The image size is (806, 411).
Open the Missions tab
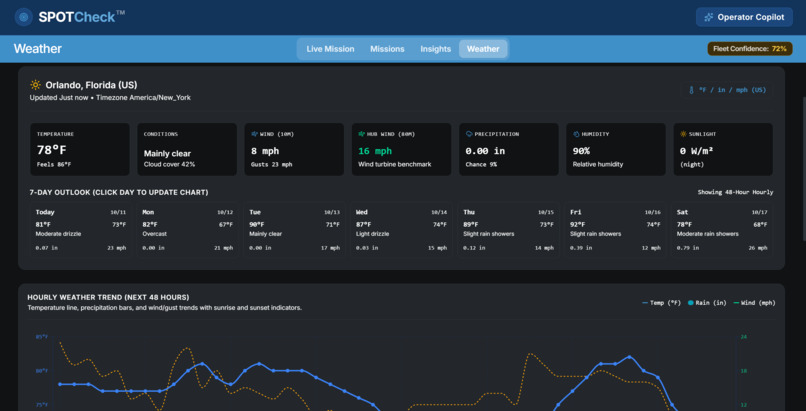coord(387,49)
